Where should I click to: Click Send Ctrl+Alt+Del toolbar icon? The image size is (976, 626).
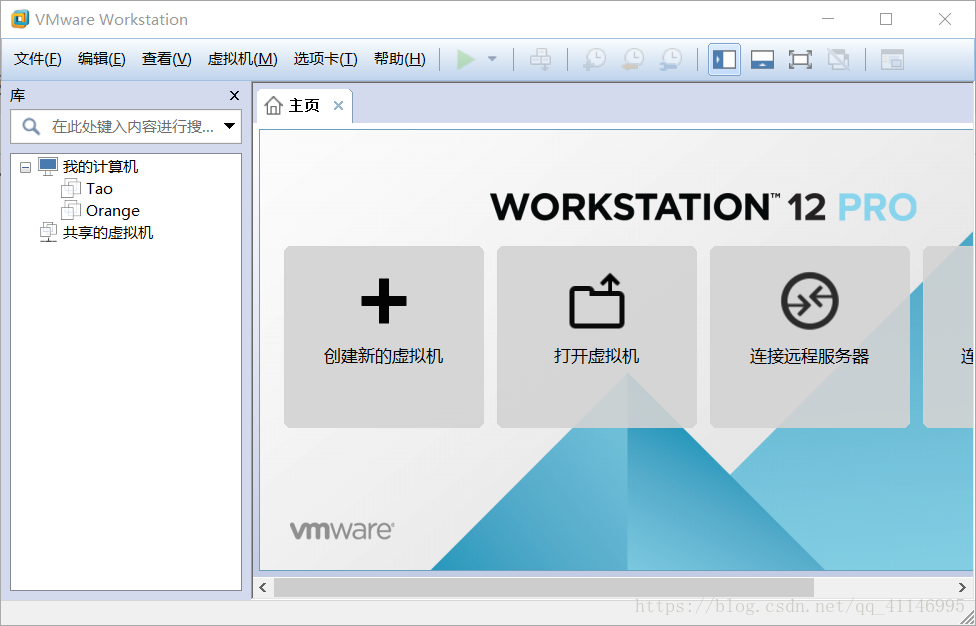(x=540, y=60)
